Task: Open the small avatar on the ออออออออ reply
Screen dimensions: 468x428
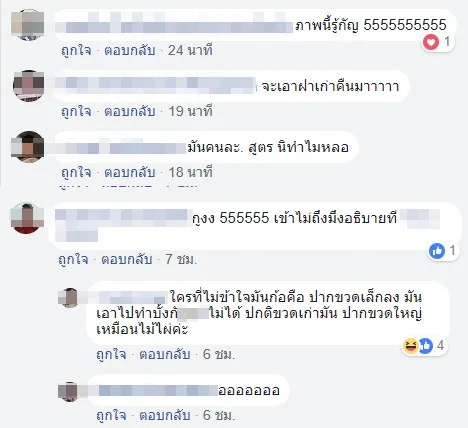Action: click(x=68, y=392)
